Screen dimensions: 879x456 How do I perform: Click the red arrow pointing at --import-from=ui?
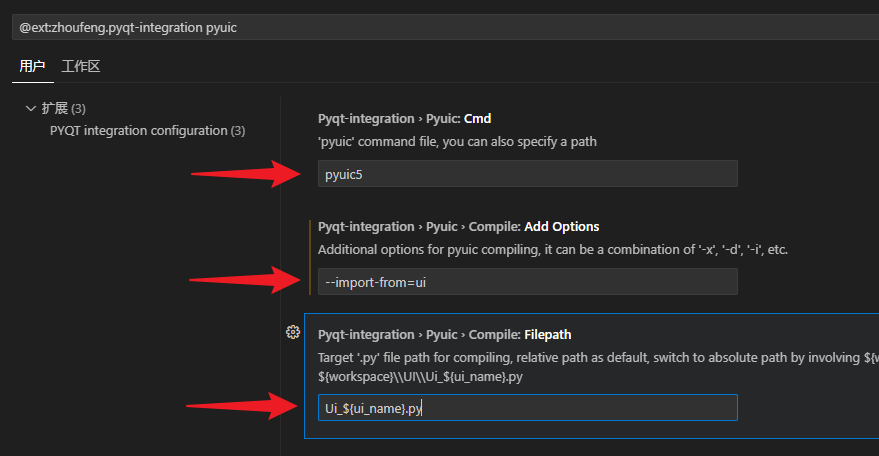click(246, 281)
